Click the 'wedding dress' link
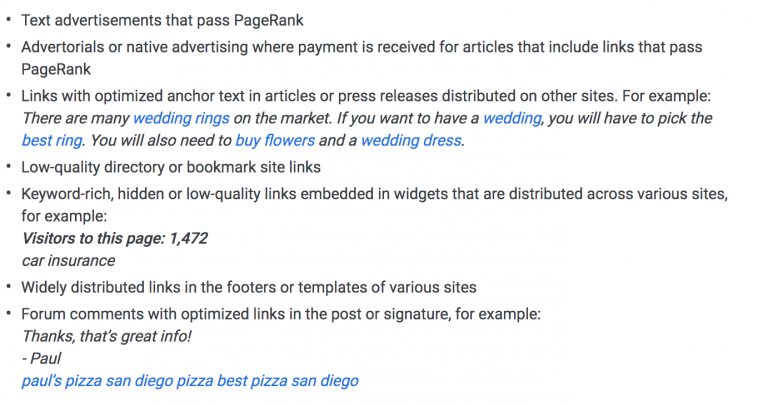Screen dimensions: 768x405 coord(411,141)
